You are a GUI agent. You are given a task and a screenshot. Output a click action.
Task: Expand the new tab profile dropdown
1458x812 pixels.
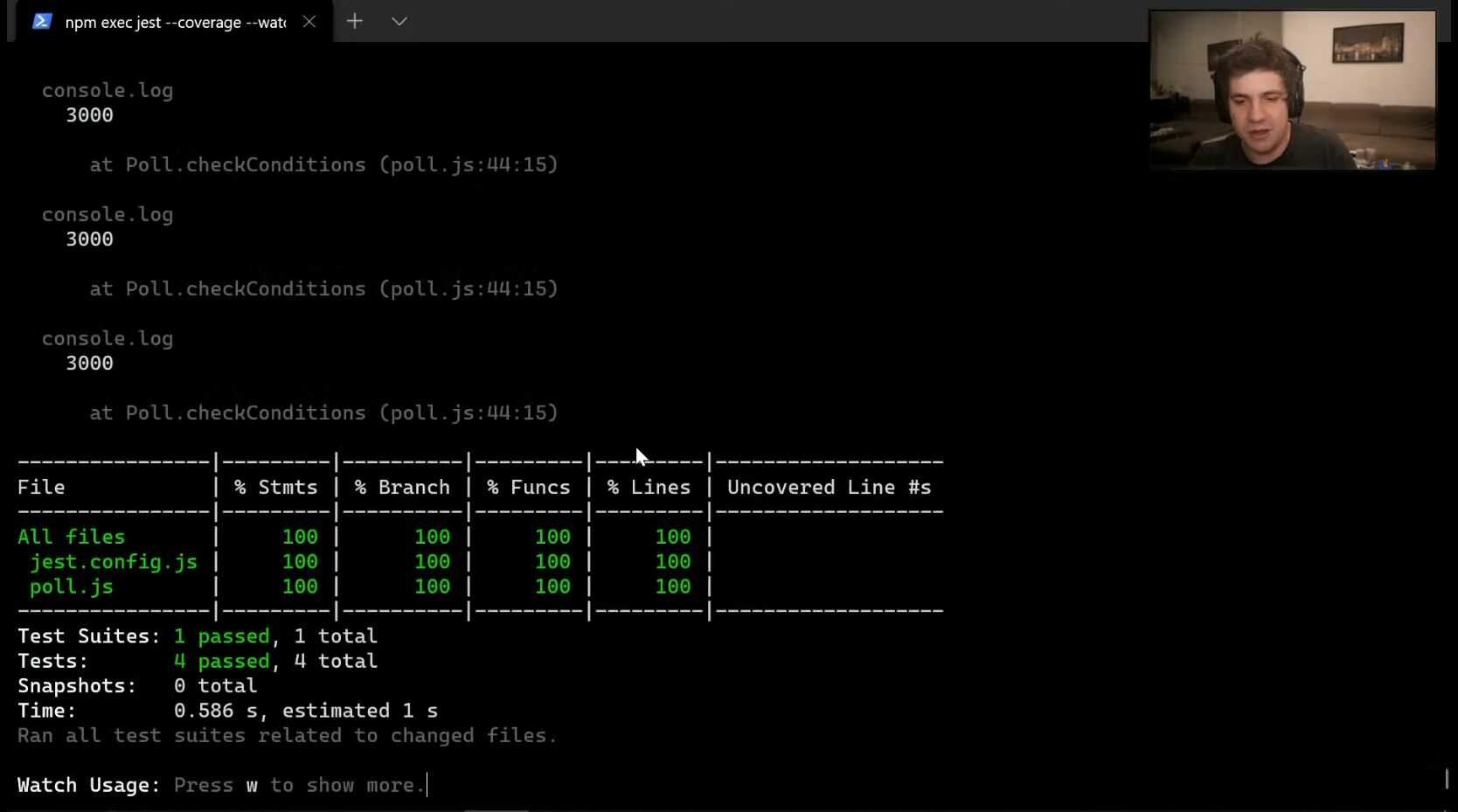[399, 22]
